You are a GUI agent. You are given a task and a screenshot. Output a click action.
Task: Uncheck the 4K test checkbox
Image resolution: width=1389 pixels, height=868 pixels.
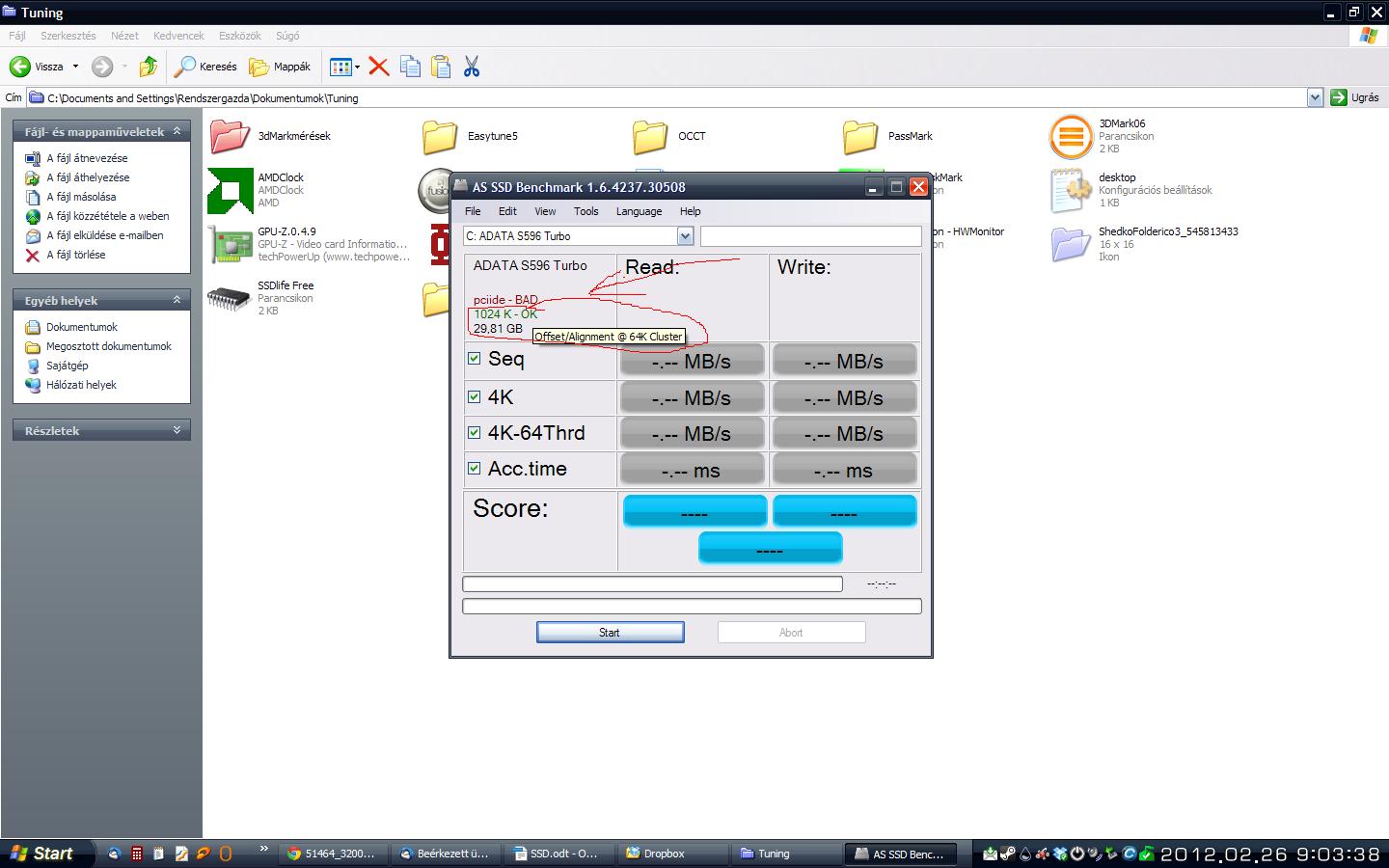[x=474, y=396]
